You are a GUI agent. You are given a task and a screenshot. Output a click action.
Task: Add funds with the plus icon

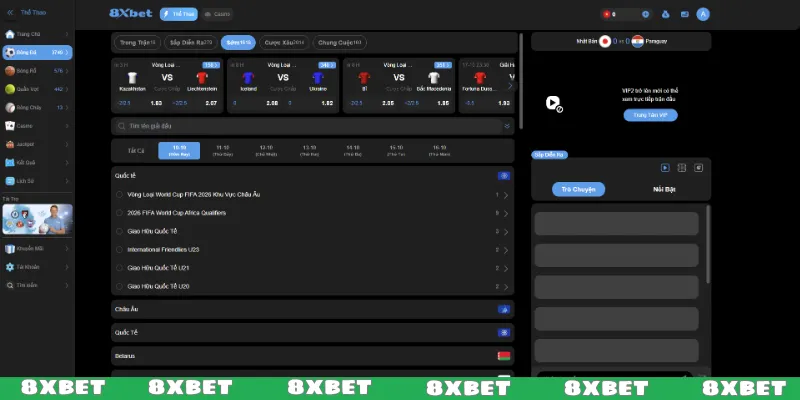(646, 14)
